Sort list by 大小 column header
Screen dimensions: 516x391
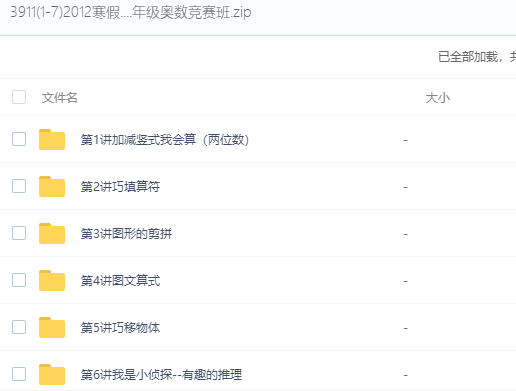pyautogui.click(x=438, y=98)
